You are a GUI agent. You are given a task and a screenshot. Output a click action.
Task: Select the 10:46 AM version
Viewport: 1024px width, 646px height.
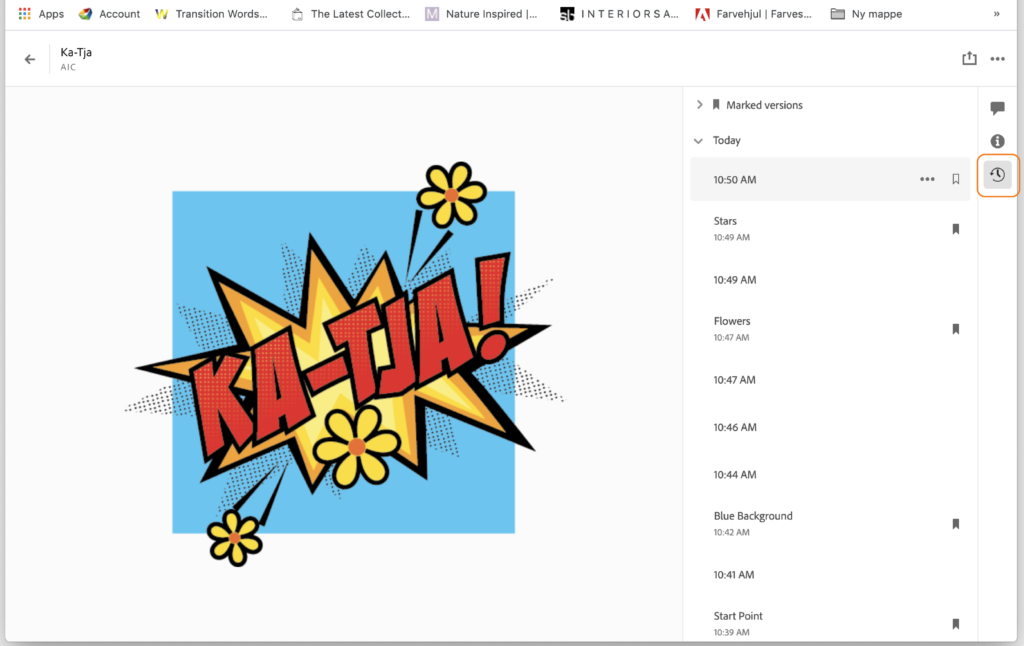pos(830,427)
